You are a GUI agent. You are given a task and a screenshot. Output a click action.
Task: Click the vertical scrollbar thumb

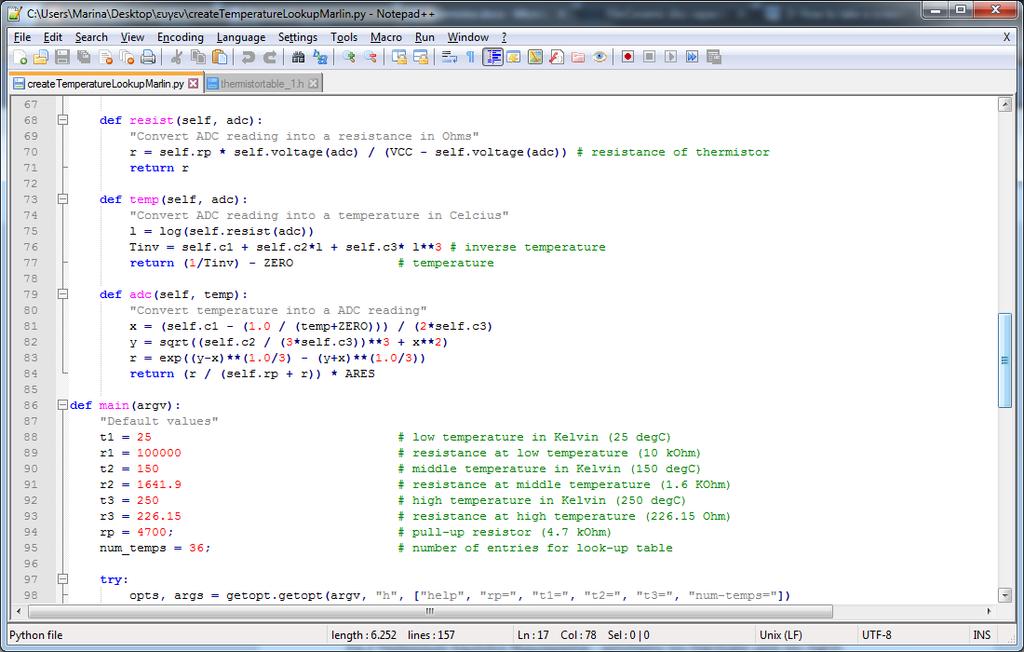tap(1005, 360)
